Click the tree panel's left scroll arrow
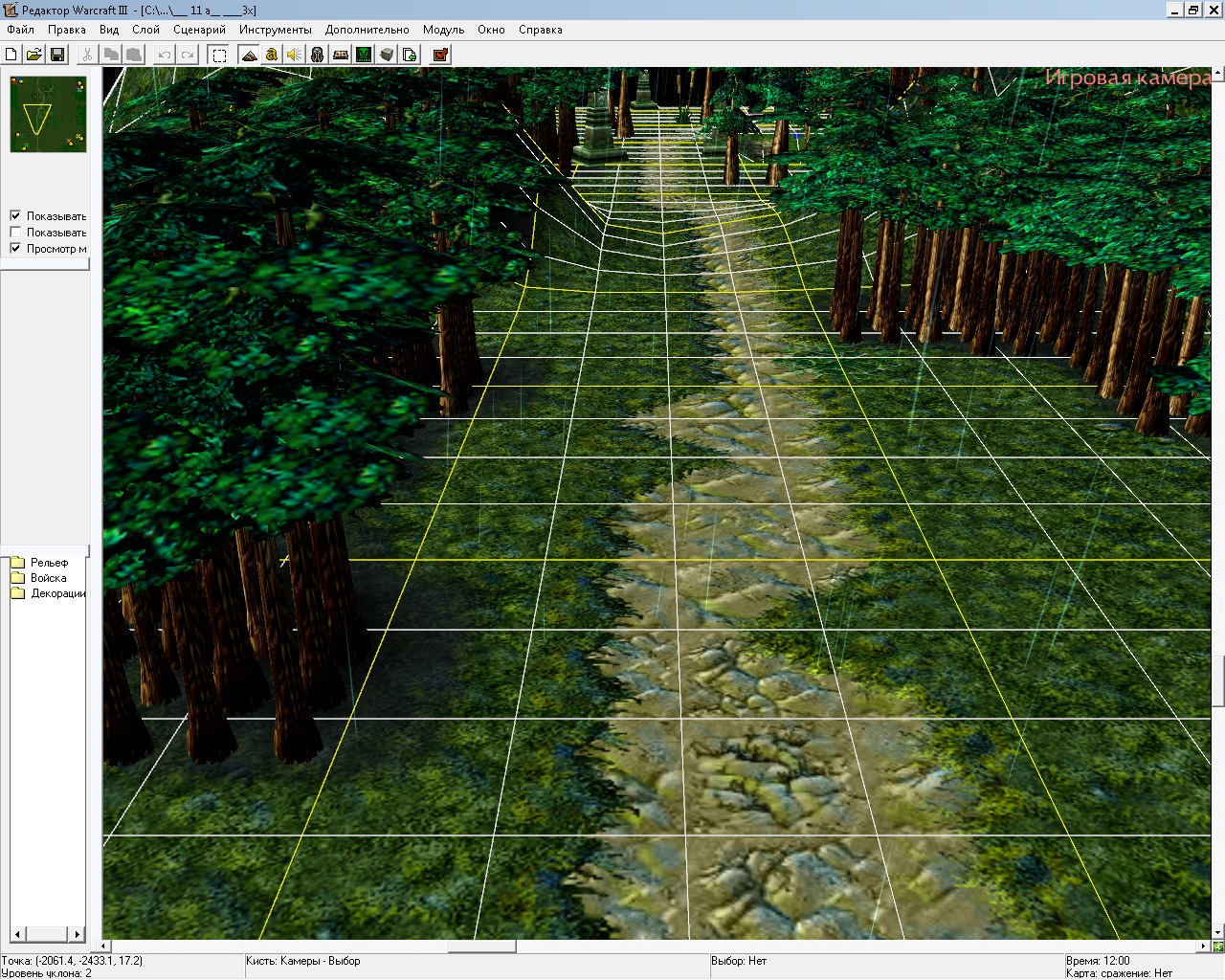 [x=18, y=934]
